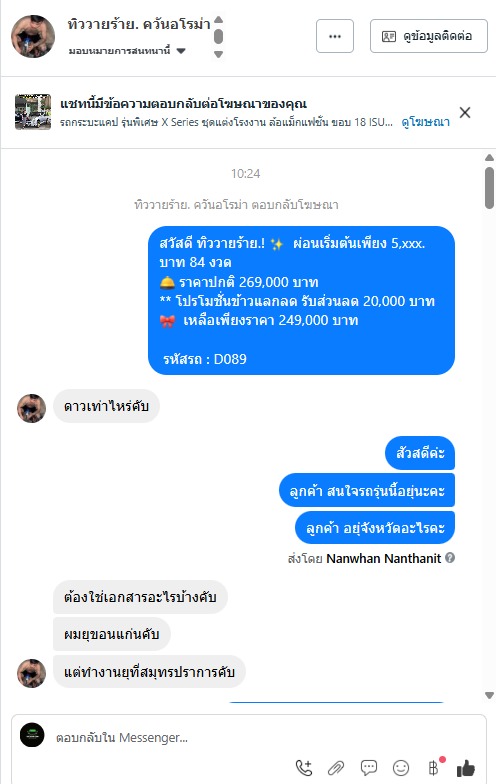Open saved replies speech bubble icon
The width and height of the screenshot is (496, 784).
[x=368, y=768]
